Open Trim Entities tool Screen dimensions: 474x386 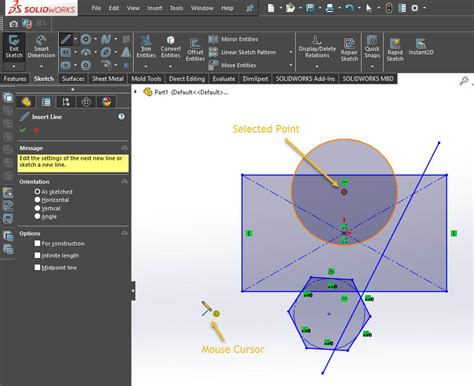tap(146, 47)
